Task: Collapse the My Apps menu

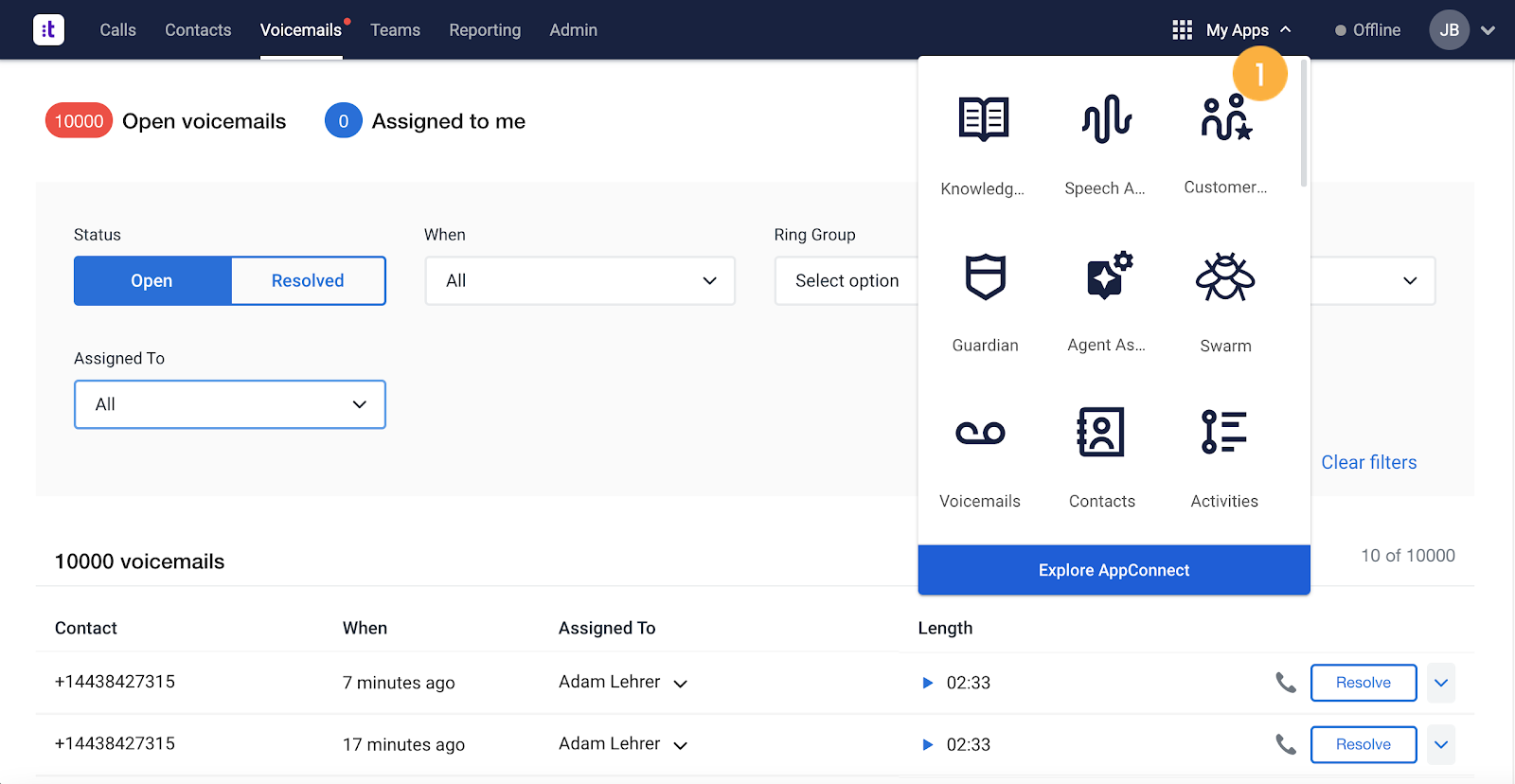Action: coord(1286,30)
